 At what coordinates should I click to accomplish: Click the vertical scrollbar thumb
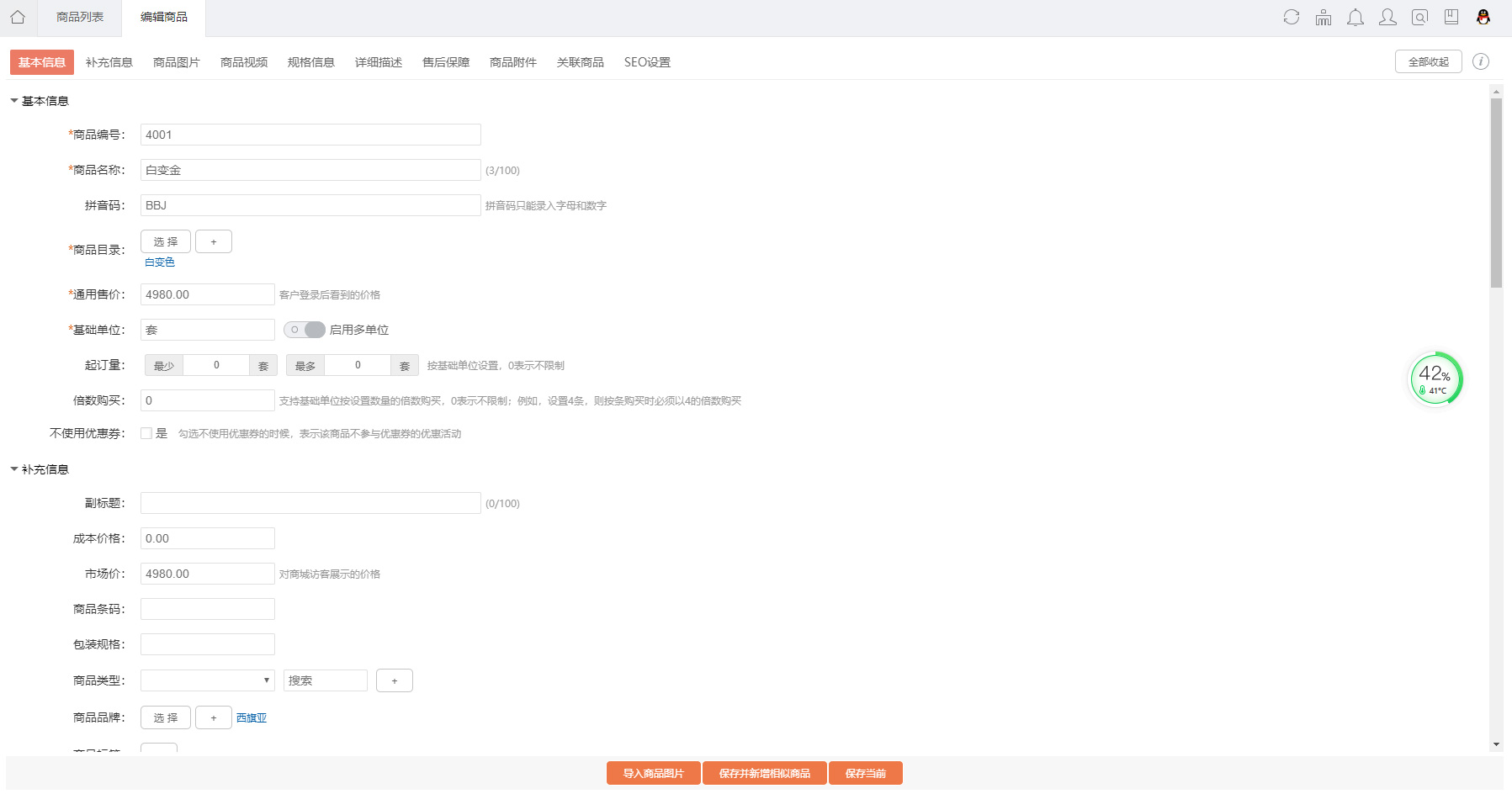pos(1496,193)
